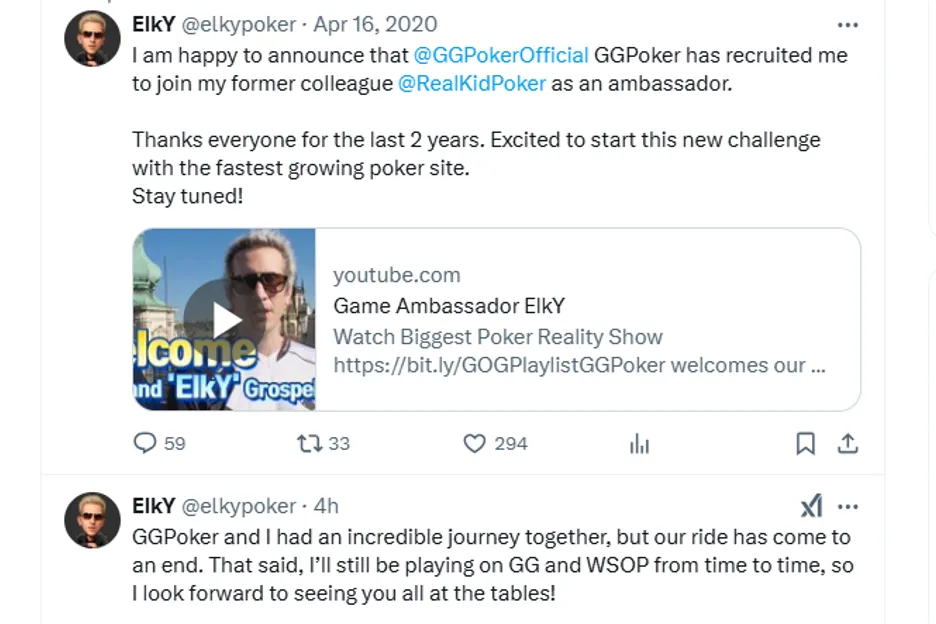
Task: Open the youtube.com link card
Action: [397, 274]
